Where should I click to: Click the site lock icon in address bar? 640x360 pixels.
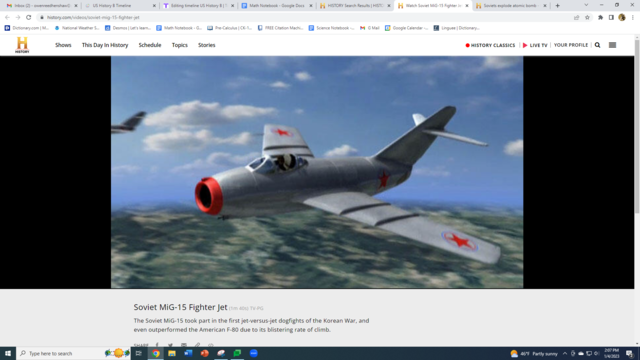[x=42, y=18]
